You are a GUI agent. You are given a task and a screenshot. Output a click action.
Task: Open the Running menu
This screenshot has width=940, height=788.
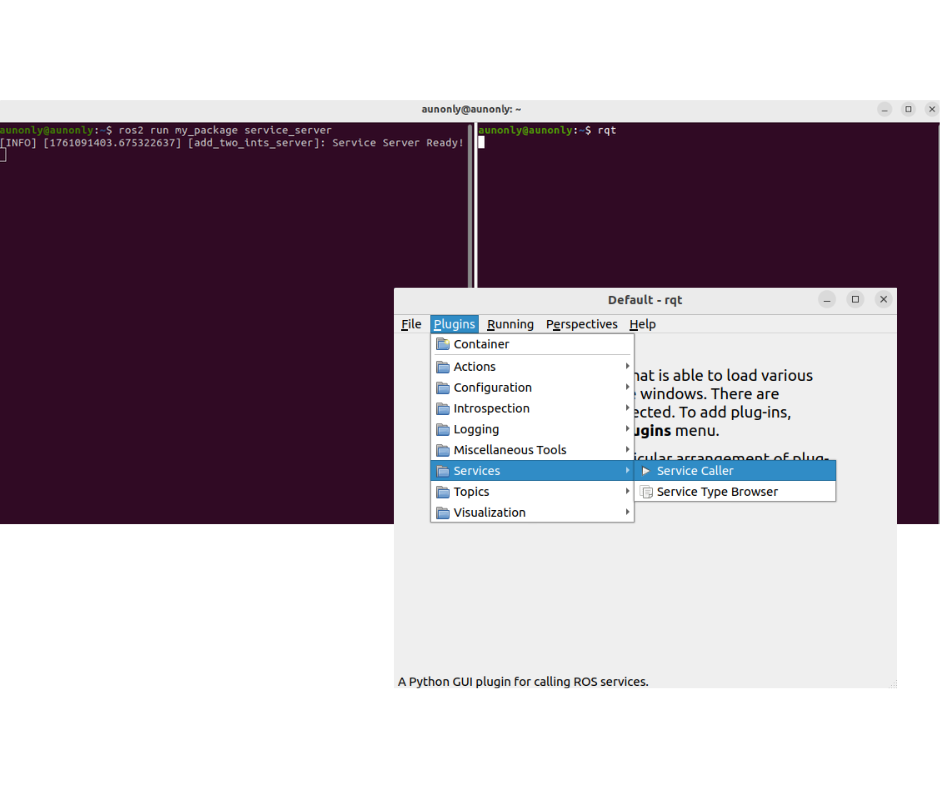pos(510,324)
